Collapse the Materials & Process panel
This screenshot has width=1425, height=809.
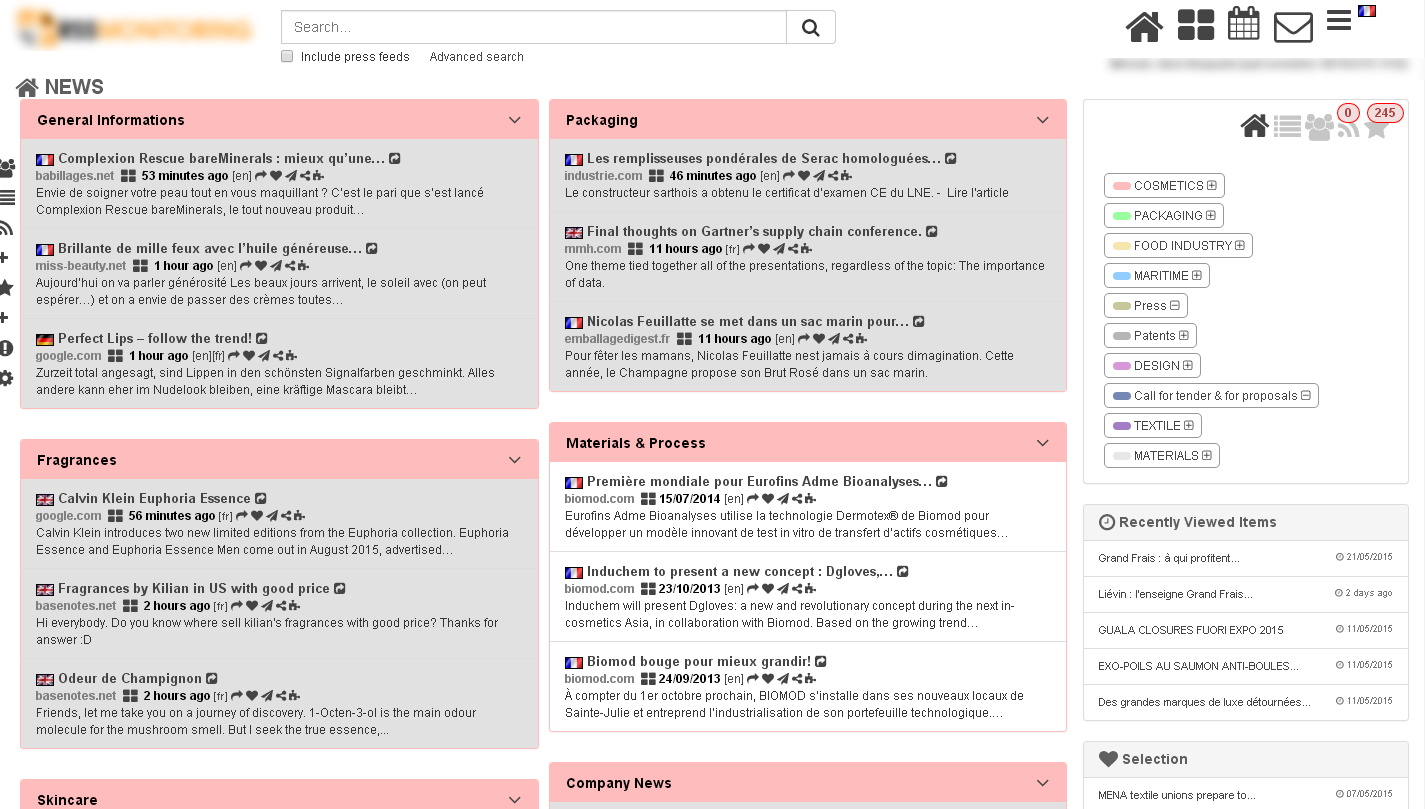[1043, 443]
